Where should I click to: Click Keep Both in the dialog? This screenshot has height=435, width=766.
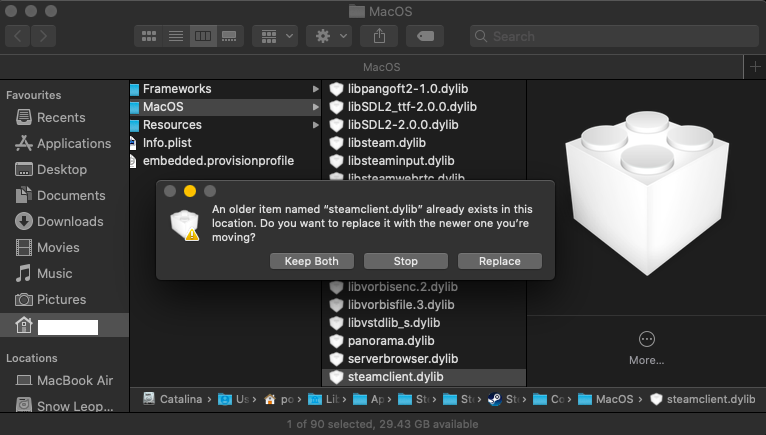click(x=312, y=261)
